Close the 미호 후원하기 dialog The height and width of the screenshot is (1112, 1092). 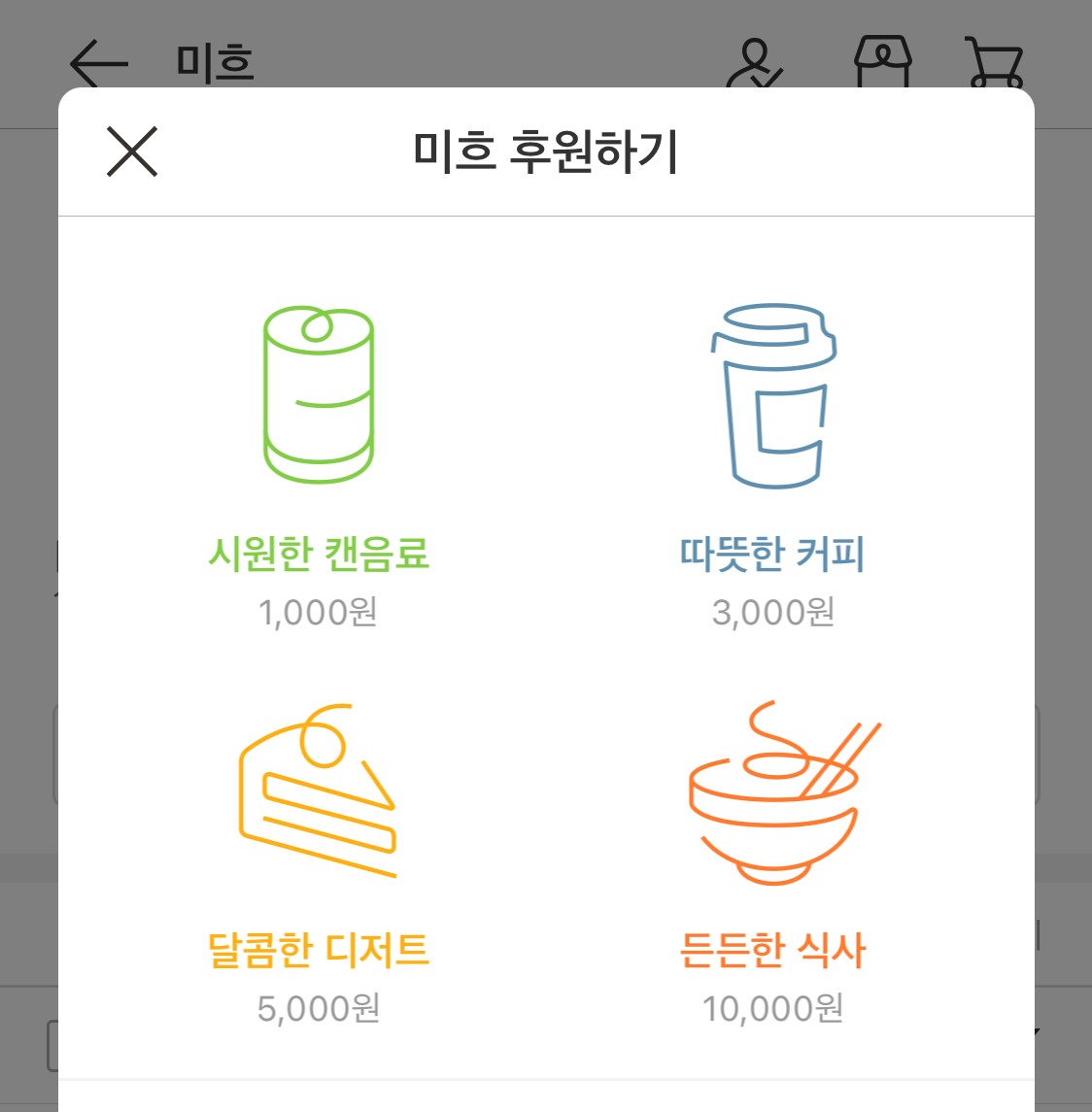(132, 152)
